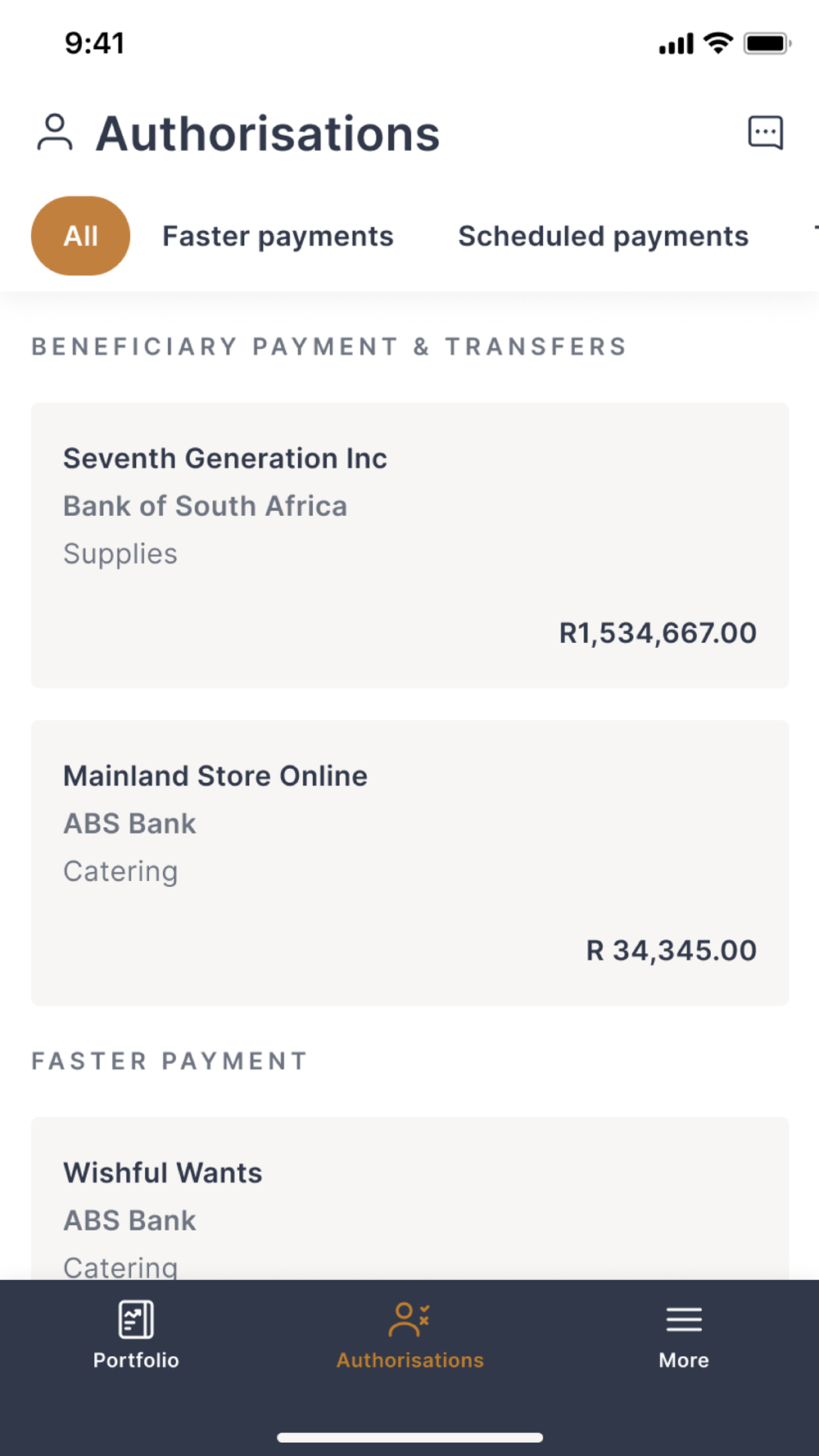This screenshot has width=819, height=1456.
Task: Tap the user profile icon
Action: click(x=55, y=133)
